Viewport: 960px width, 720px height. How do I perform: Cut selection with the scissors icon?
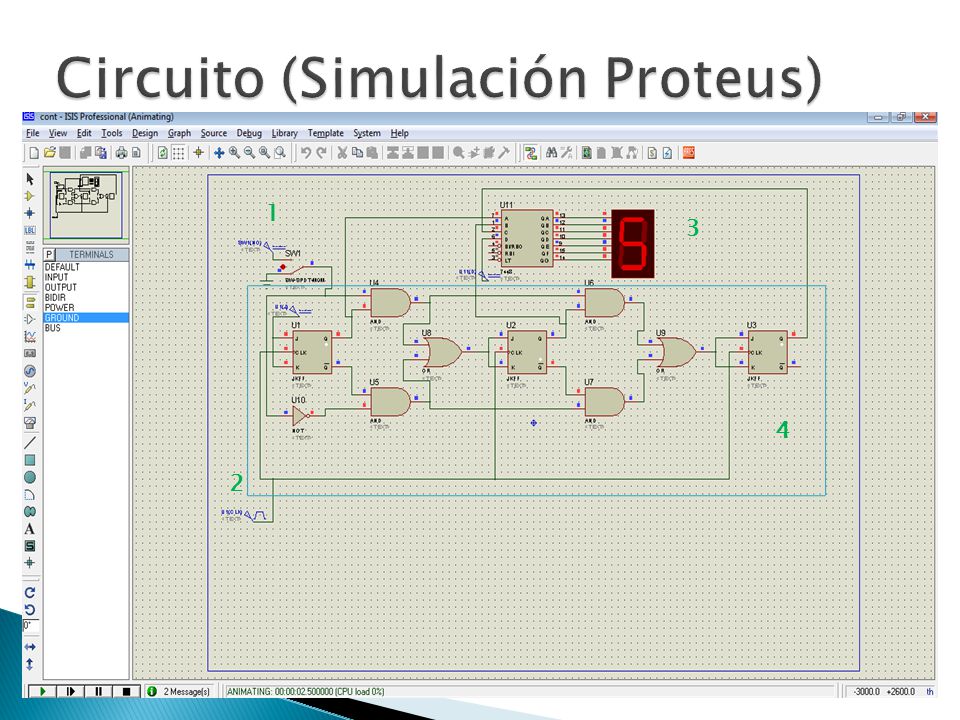[x=342, y=152]
